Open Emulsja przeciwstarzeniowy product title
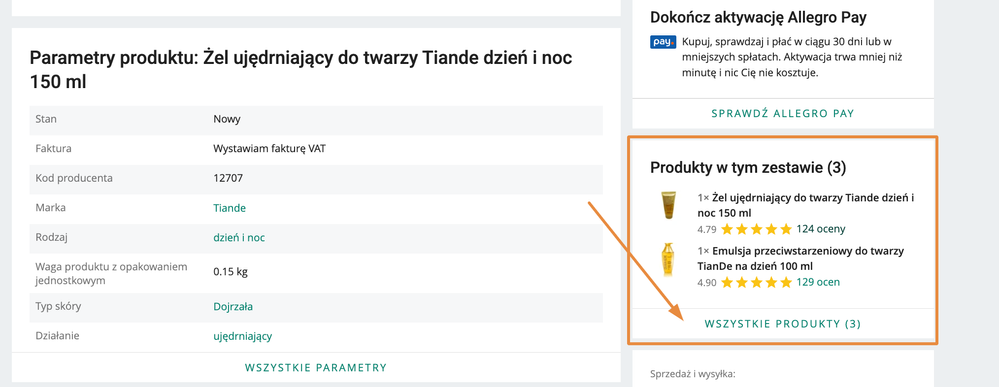999x387 pixels. (800, 258)
